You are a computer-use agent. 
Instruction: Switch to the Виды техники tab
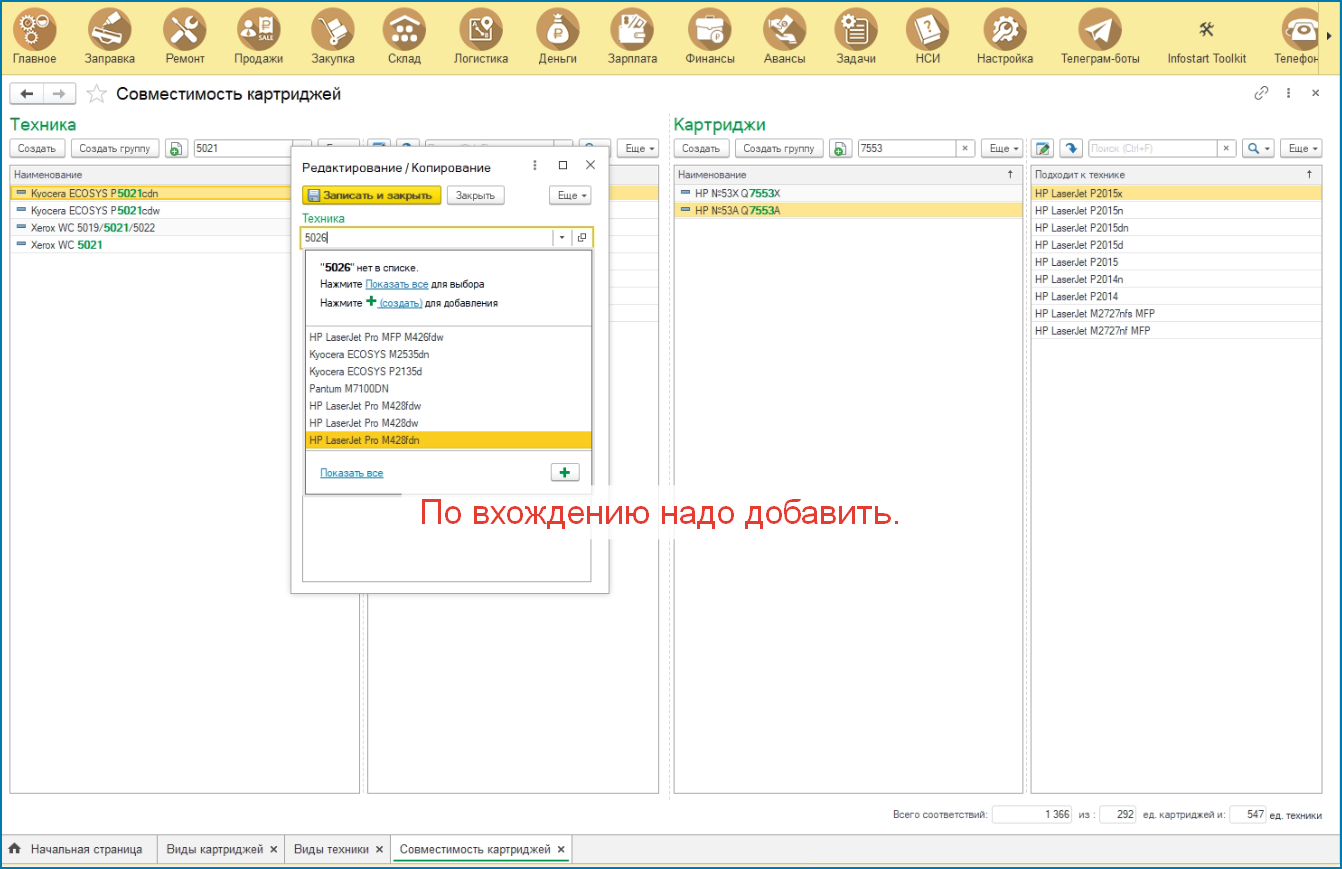click(x=331, y=849)
